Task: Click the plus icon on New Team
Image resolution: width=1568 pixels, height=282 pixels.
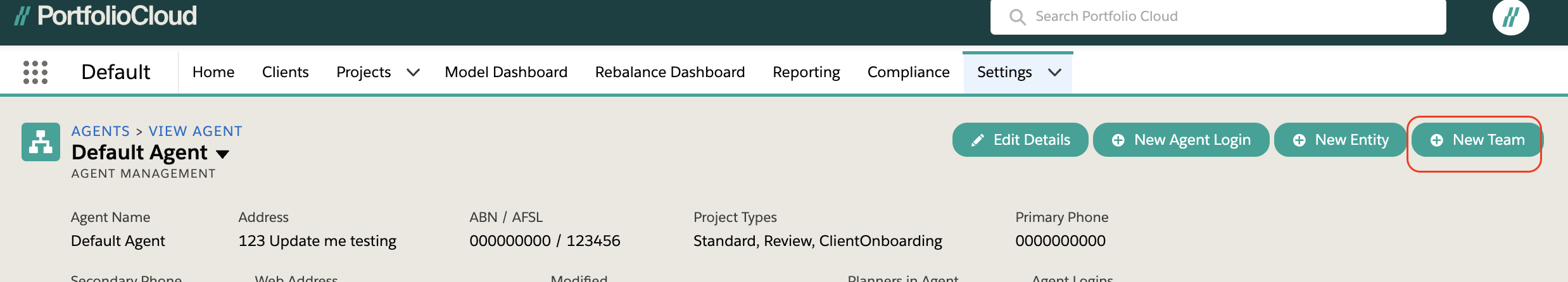Action: click(x=1437, y=140)
